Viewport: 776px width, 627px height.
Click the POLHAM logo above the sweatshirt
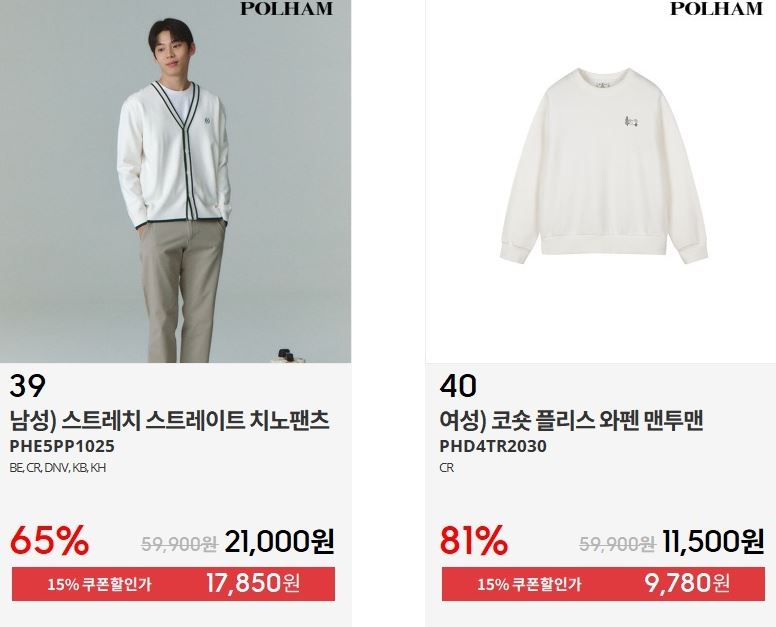click(716, 8)
